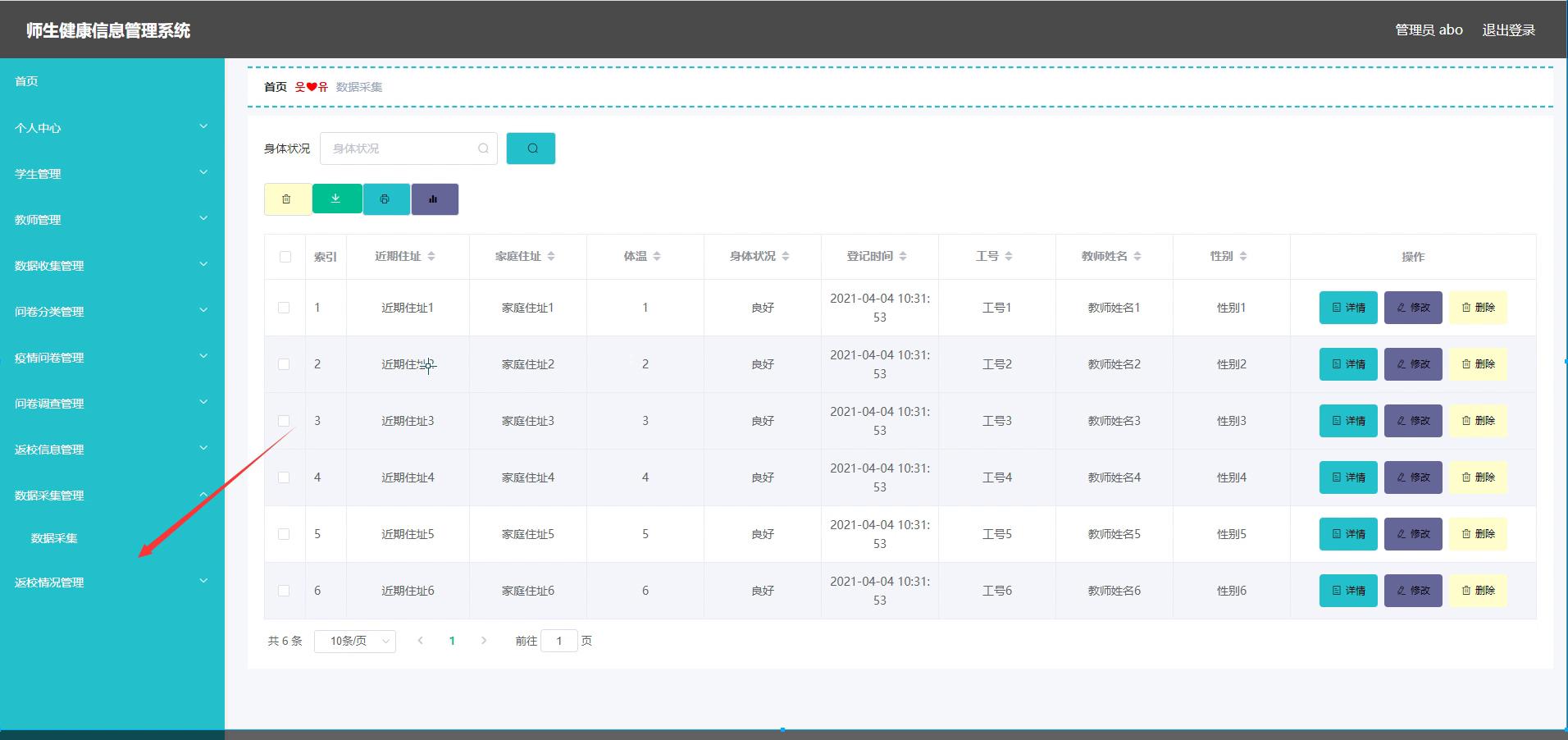Select the checkbox for row 4

coord(284,477)
